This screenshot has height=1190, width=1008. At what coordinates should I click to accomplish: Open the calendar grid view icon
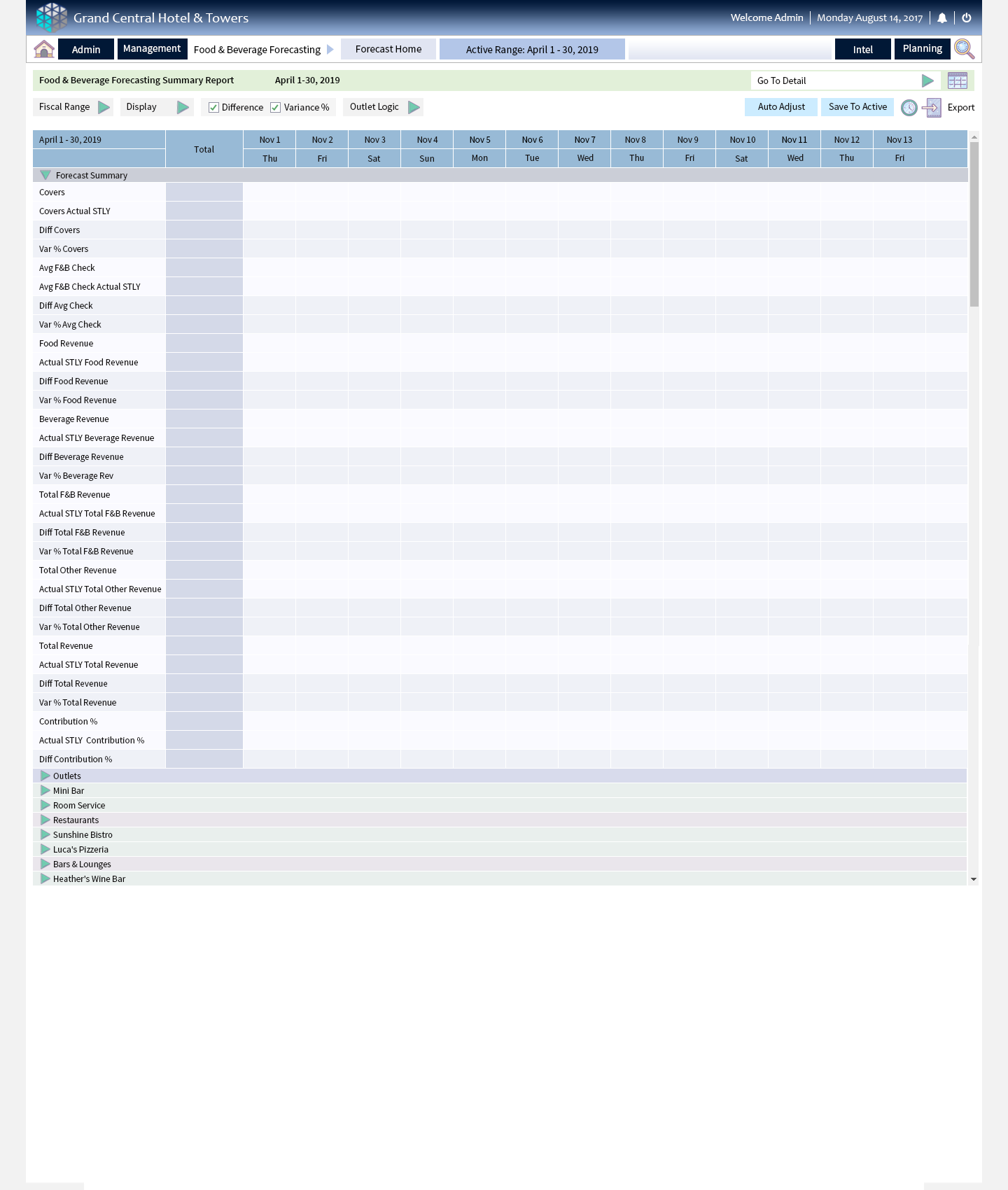coord(957,80)
